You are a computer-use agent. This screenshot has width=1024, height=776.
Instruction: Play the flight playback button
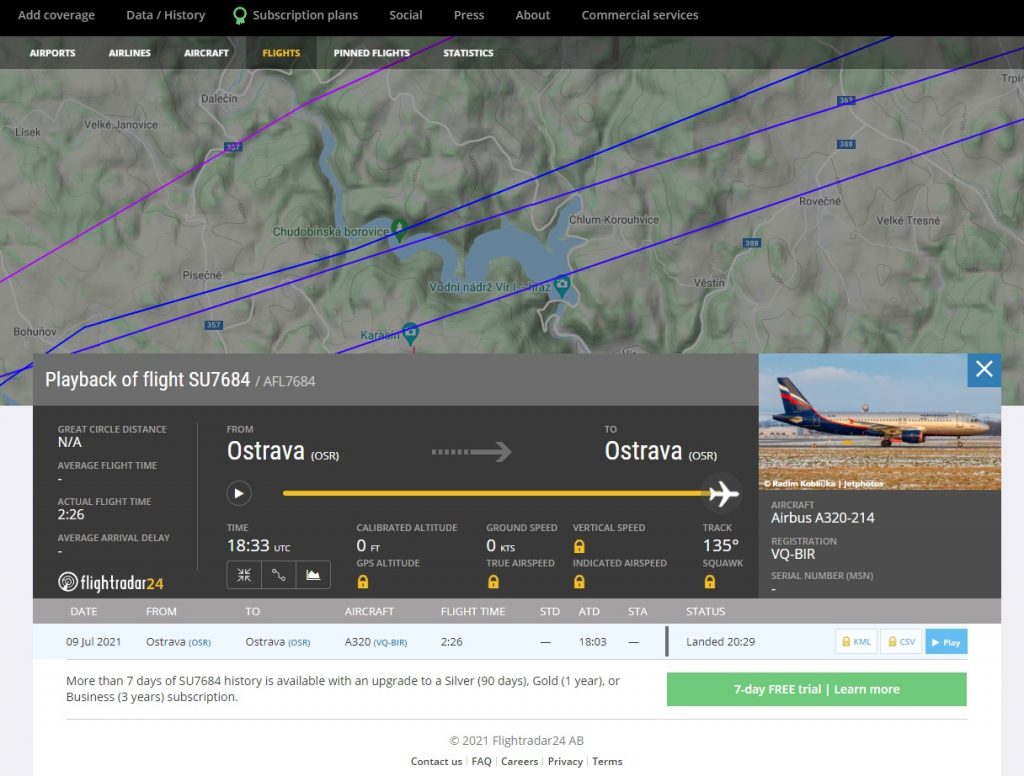239,493
